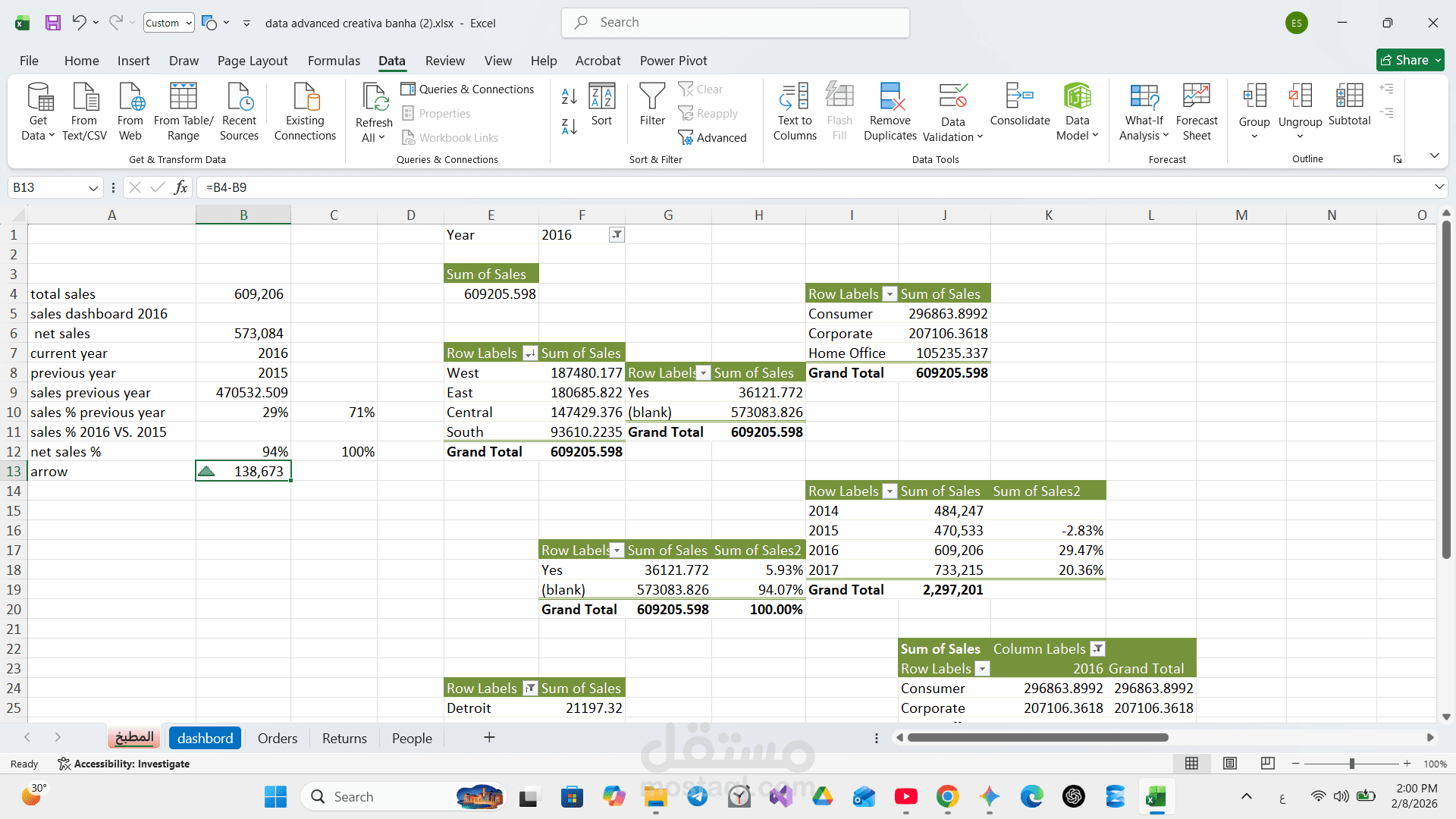Click the Save icon in title bar
Image resolution: width=1456 pixels, height=819 pixels.
tap(52, 23)
